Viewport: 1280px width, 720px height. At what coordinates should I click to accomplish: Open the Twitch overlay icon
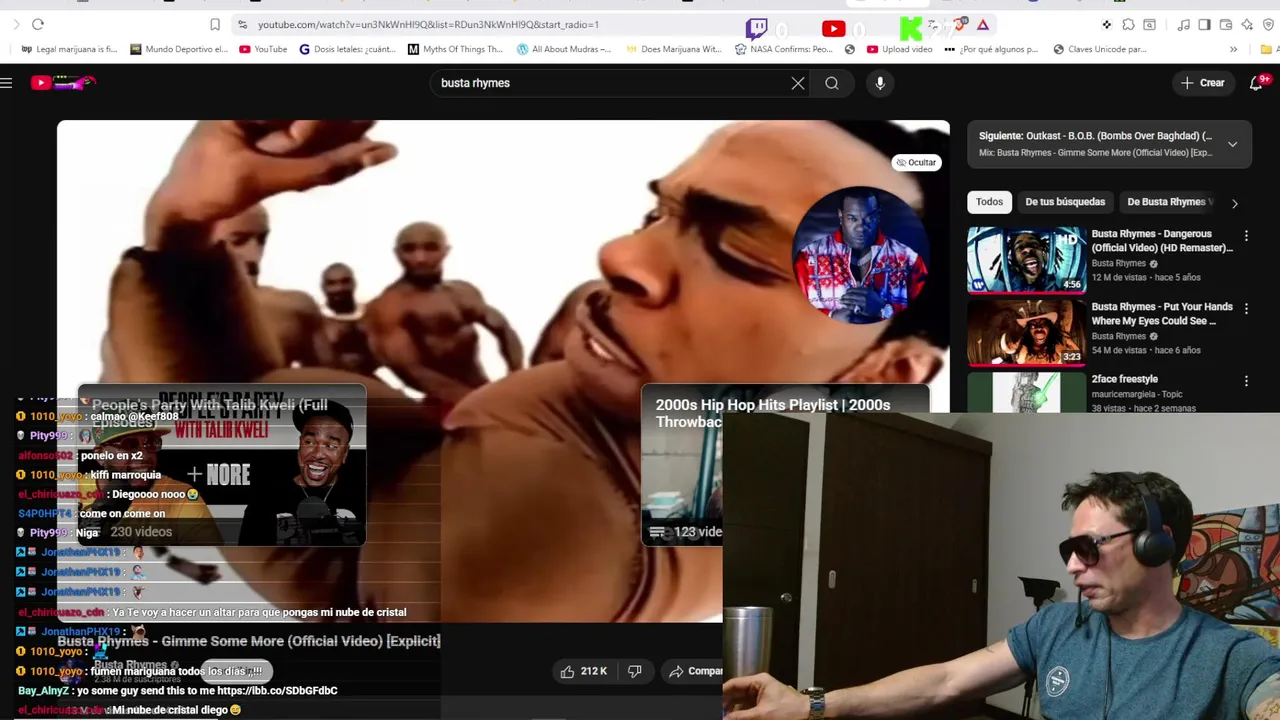coord(757,28)
